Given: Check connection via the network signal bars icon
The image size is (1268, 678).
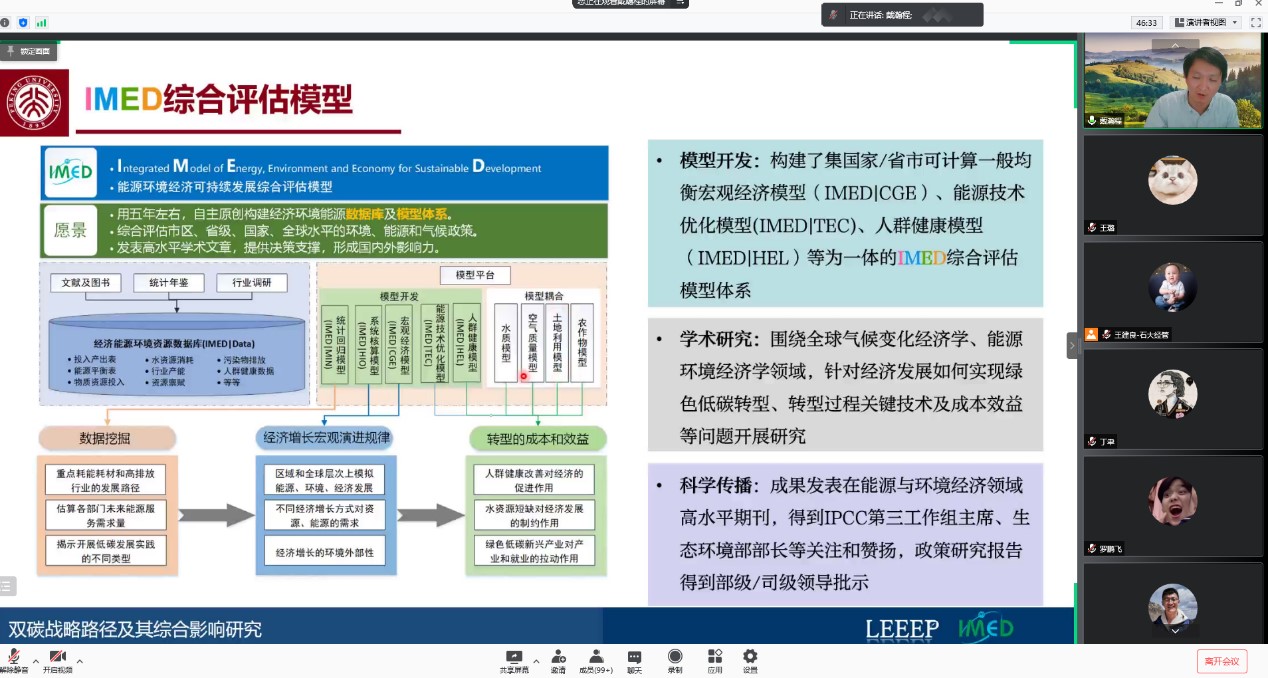Looking at the screenshot, I should tap(42, 23).
